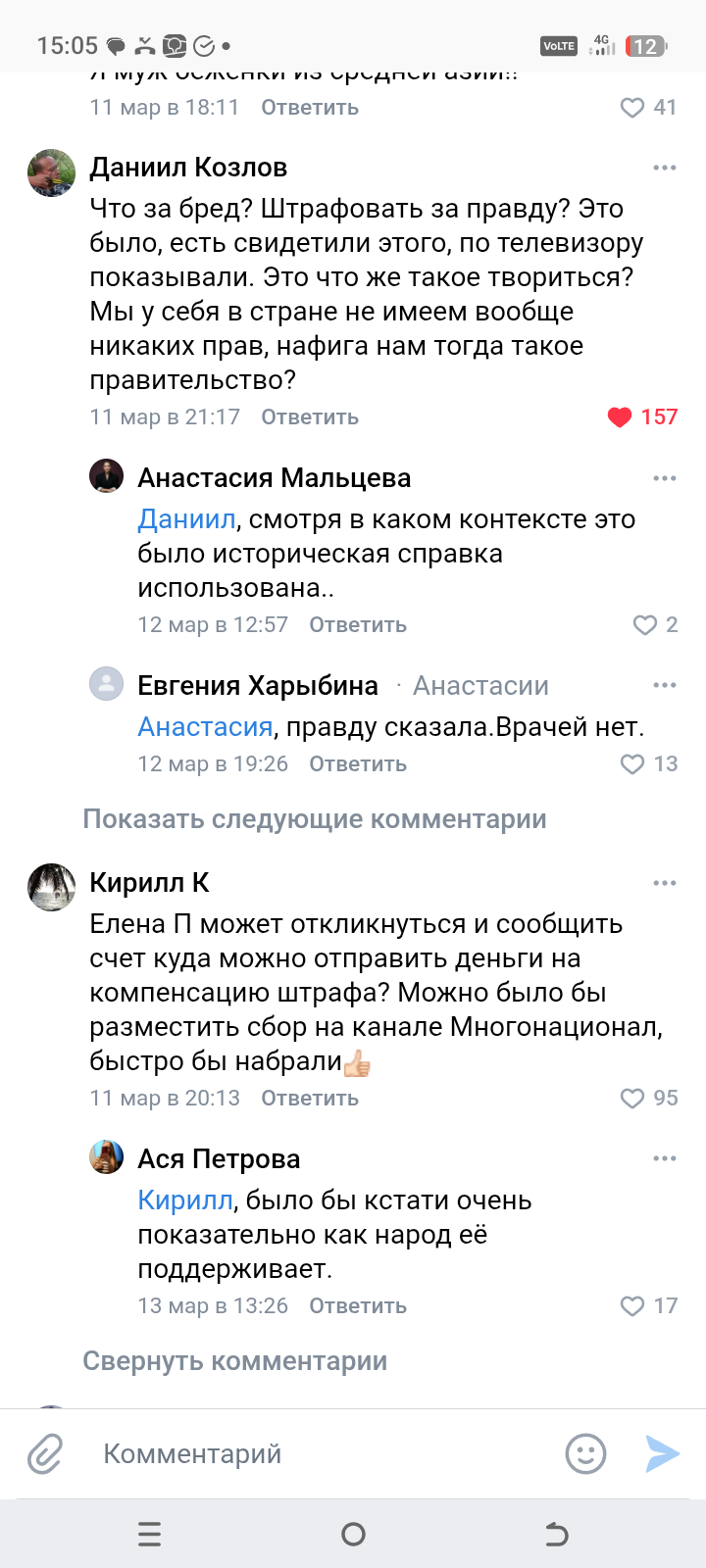Tap the send comment arrow icon
The width and height of the screenshot is (706, 1568).
(662, 1454)
